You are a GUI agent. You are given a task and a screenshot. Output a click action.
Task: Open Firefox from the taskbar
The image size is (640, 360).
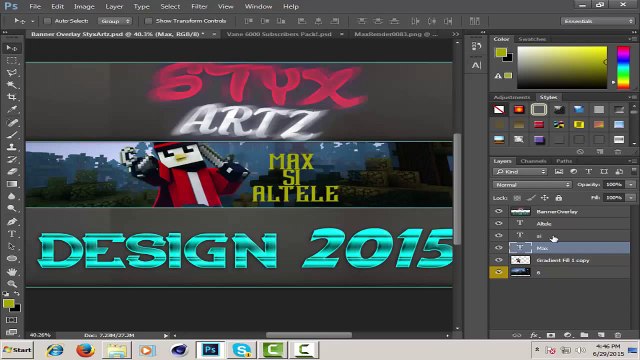click(85, 350)
